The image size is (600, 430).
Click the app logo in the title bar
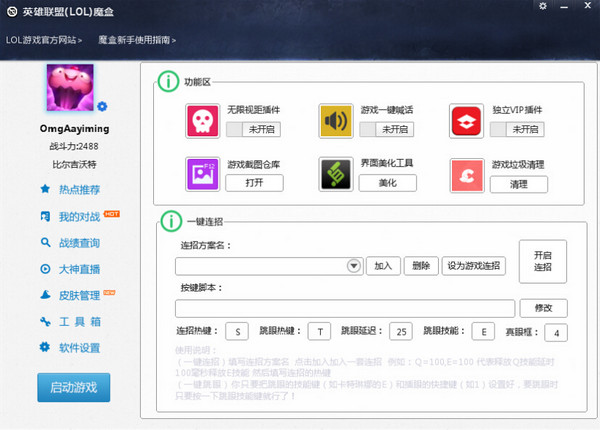(x=12, y=12)
